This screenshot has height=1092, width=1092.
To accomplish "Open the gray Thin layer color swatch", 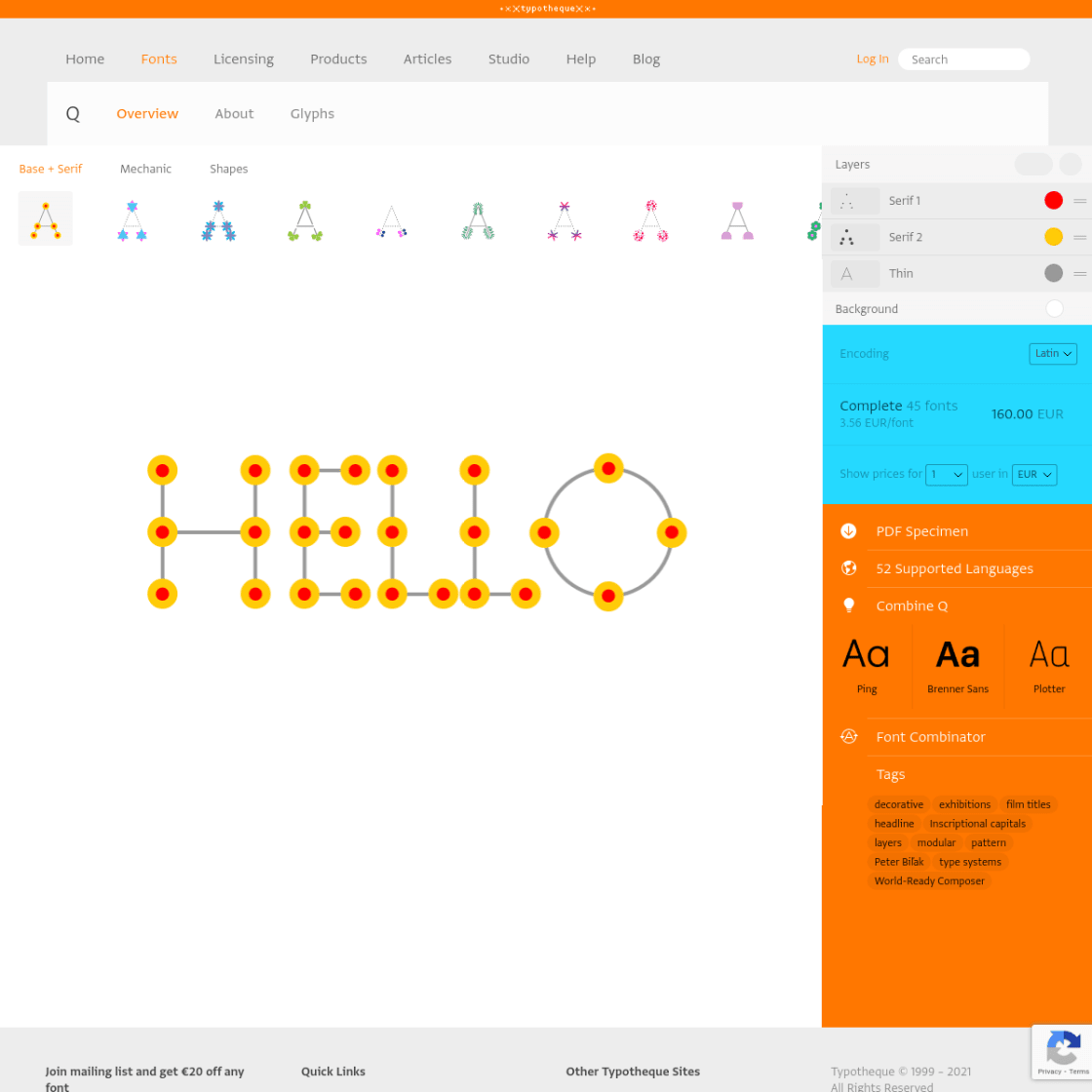I will [1053, 273].
